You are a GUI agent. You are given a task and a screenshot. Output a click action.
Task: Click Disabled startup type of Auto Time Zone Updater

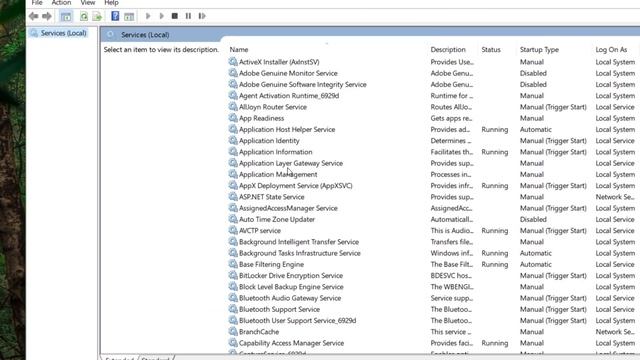tap(533, 219)
